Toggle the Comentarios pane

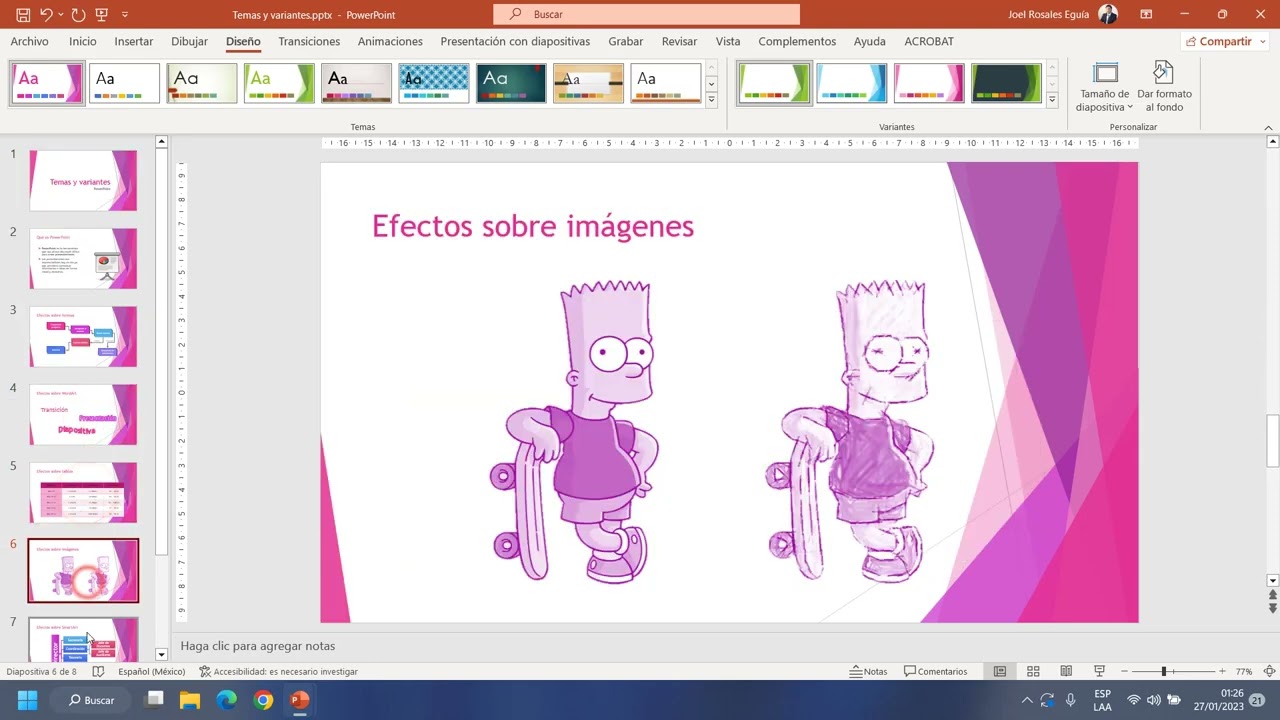click(x=935, y=672)
